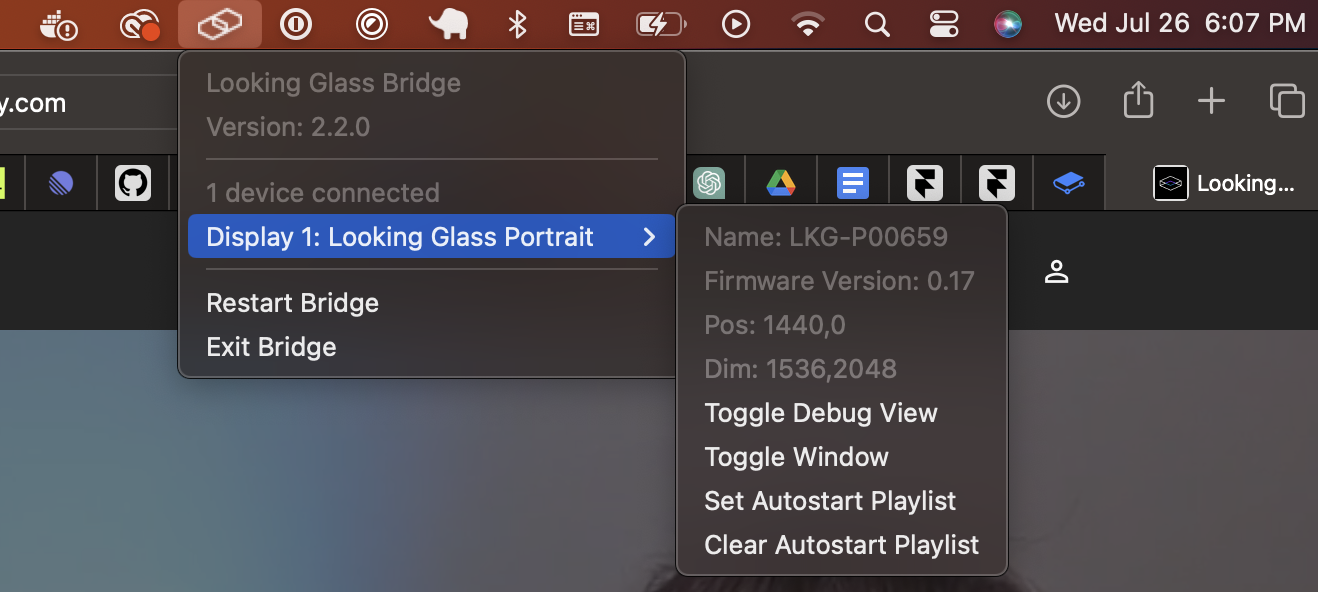This screenshot has width=1318, height=592.
Task: Show the Safari tab overview
Action: tap(1286, 101)
